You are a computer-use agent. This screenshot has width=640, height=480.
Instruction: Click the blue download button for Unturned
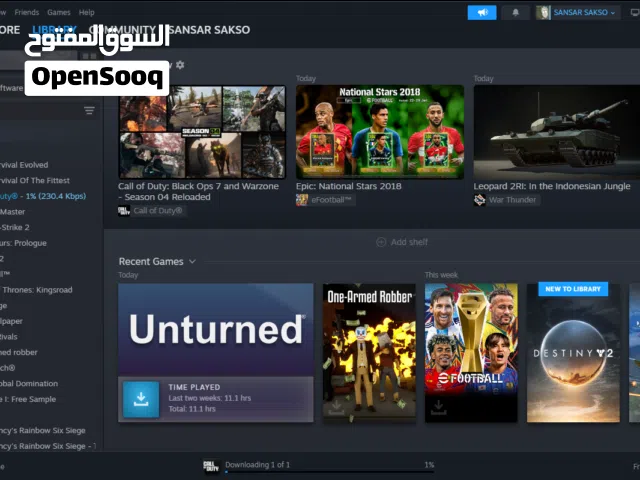[141, 399]
